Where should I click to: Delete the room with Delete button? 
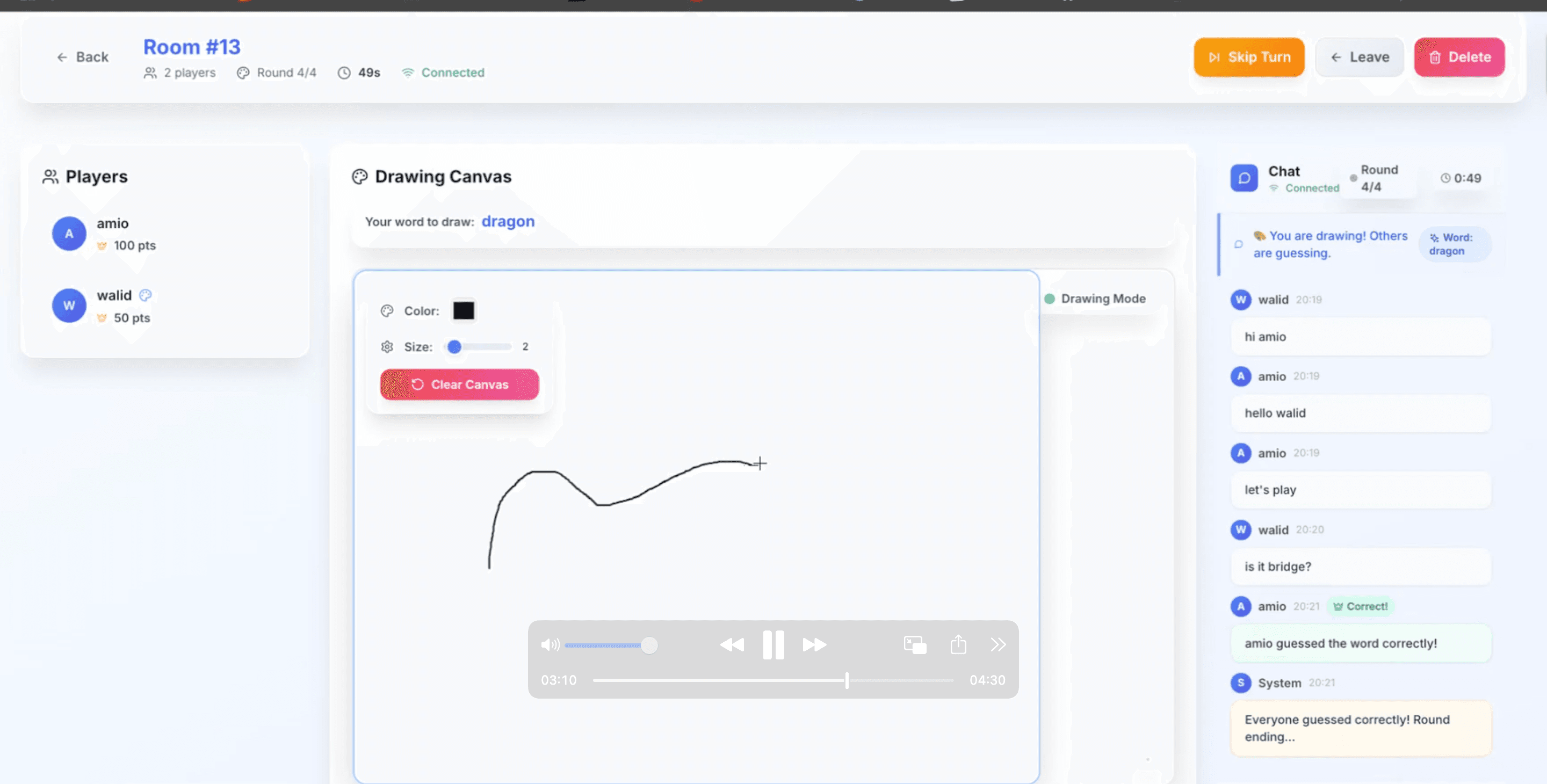coord(1459,57)
